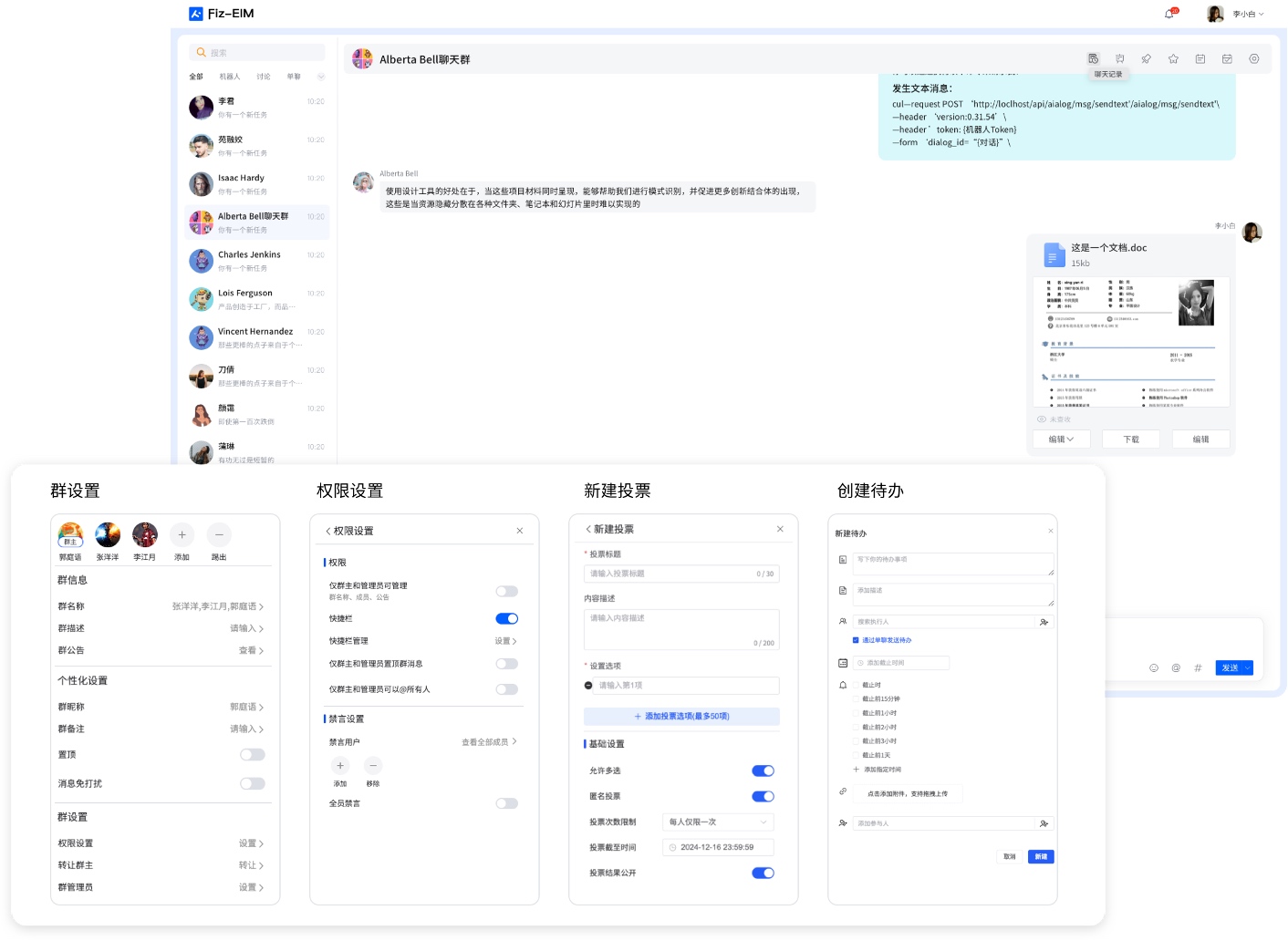The height and width of the screenshot is (941, 1288).
Task: Click 添加投票选项 button
Action: (681, 717)
